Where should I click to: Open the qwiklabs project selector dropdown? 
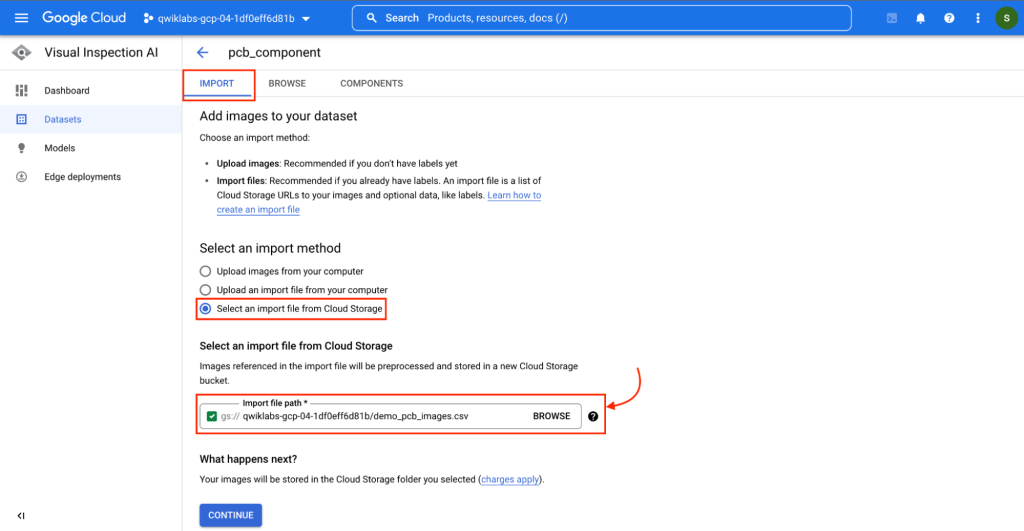click(227, 18)
